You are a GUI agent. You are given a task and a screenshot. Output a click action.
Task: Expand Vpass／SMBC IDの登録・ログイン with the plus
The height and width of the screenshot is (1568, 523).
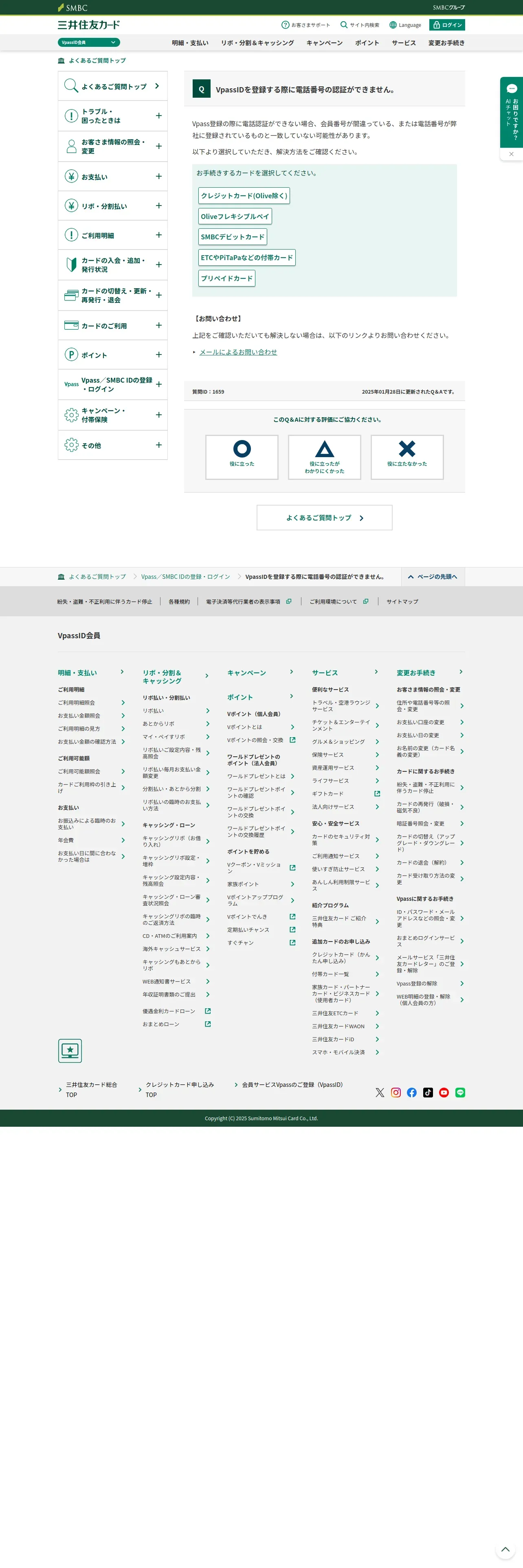tap(158, 384)
